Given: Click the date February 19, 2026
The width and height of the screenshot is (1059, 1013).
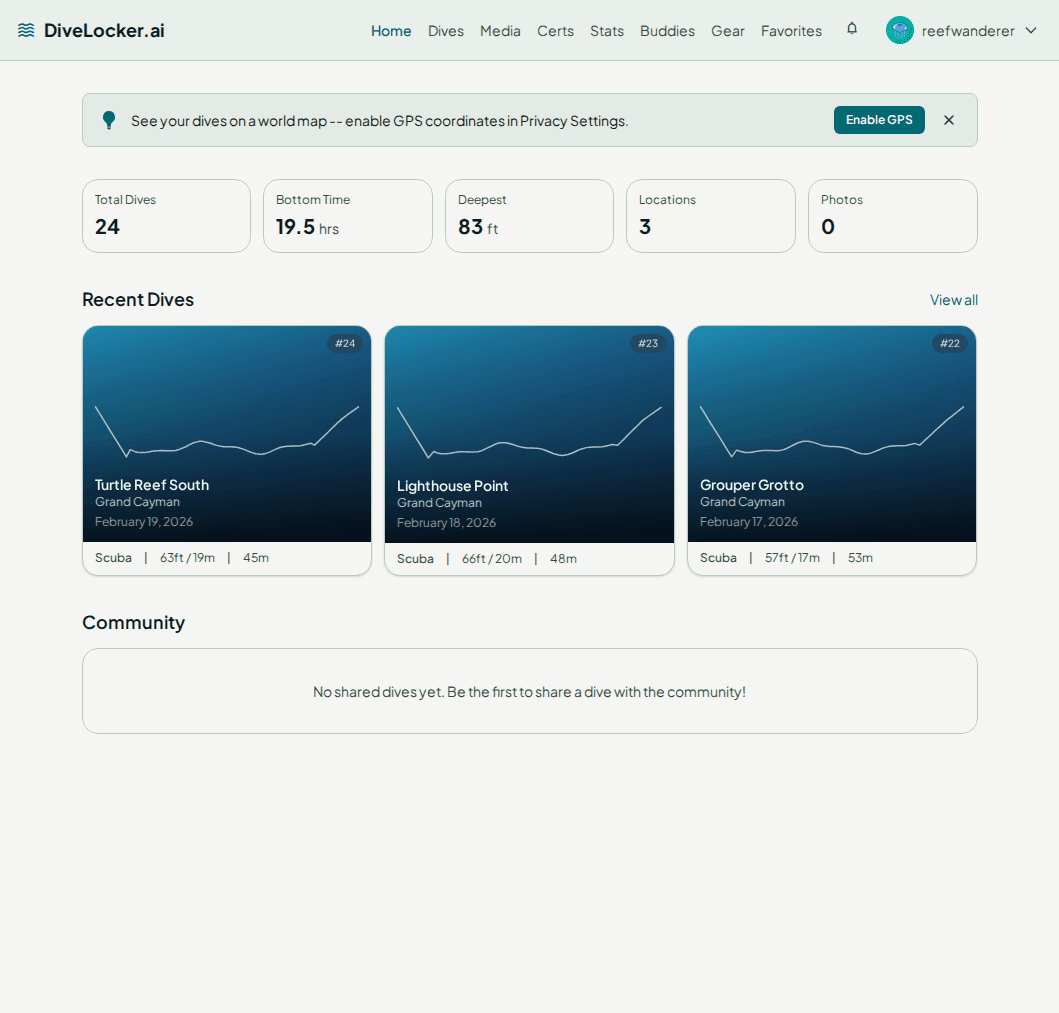Looking at the screenshot, I should [x=144, y=521].
